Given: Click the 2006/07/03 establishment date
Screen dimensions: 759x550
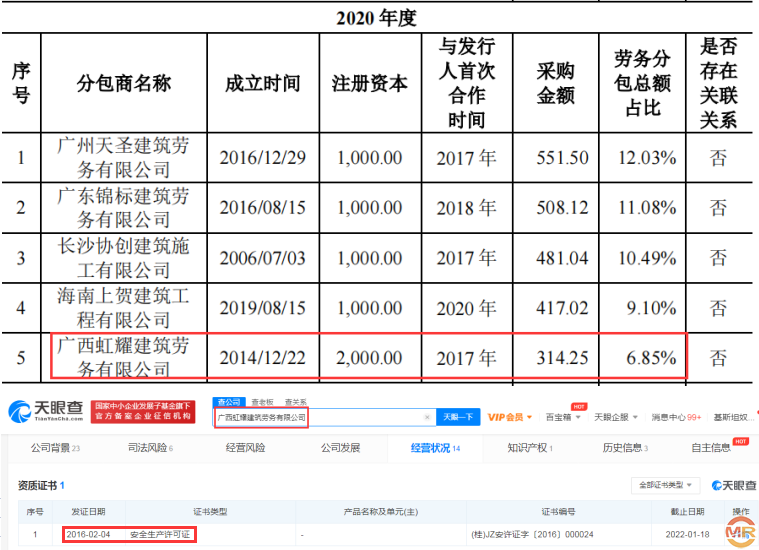Looking at the screenshot, I should (x=263, y=258).
